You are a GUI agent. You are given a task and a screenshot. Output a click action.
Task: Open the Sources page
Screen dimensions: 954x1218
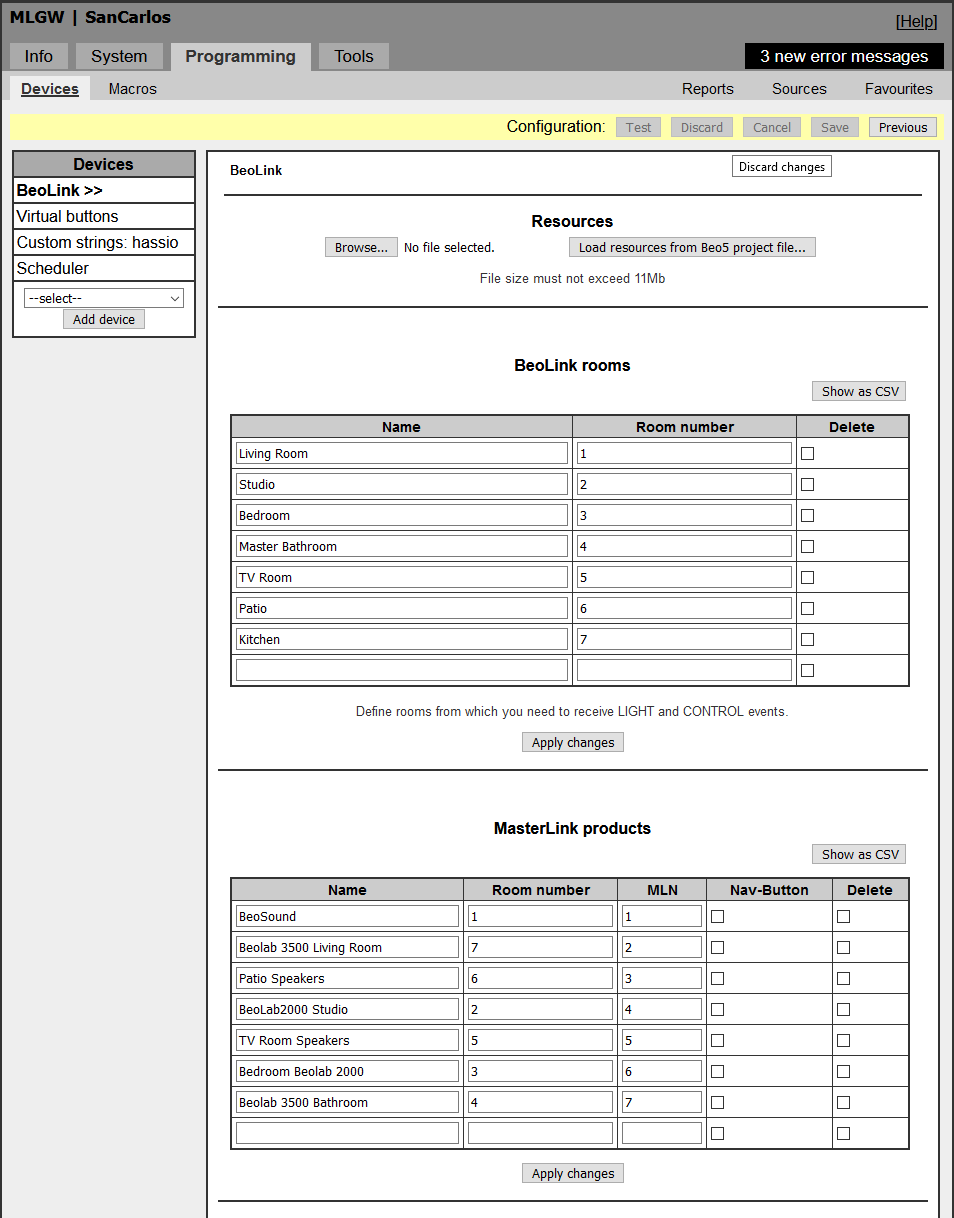tap(799, 88)
